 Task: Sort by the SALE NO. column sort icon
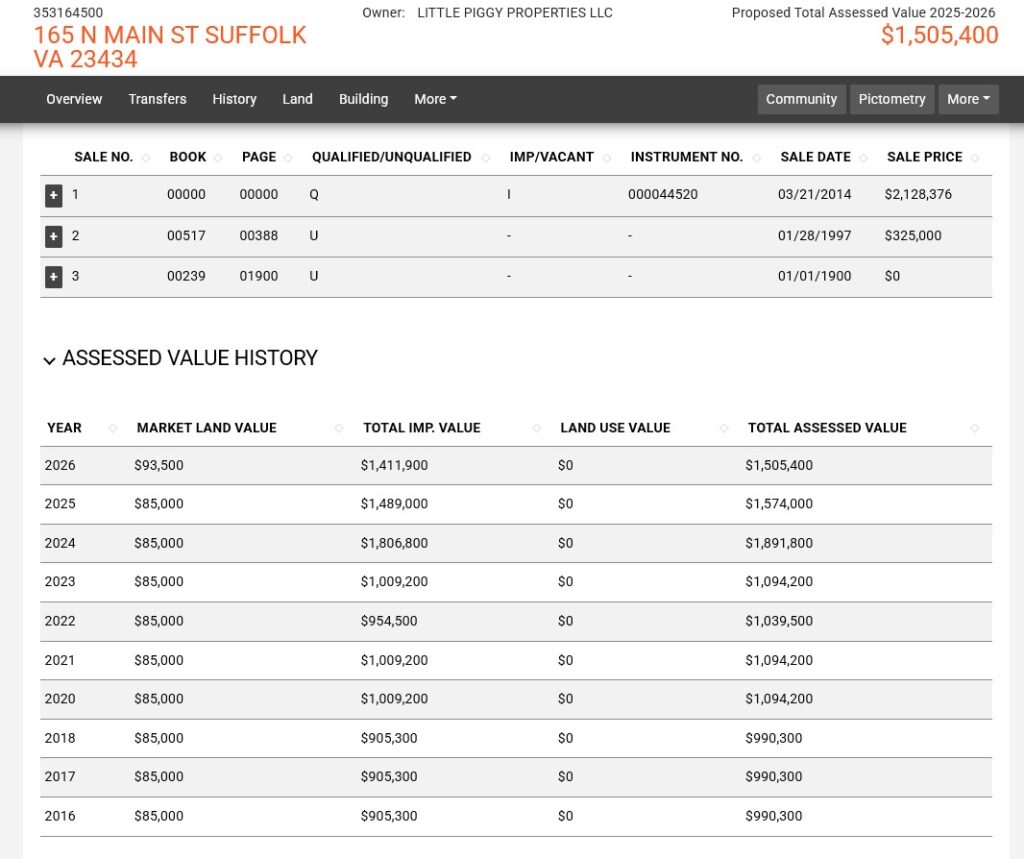(146, 158)
